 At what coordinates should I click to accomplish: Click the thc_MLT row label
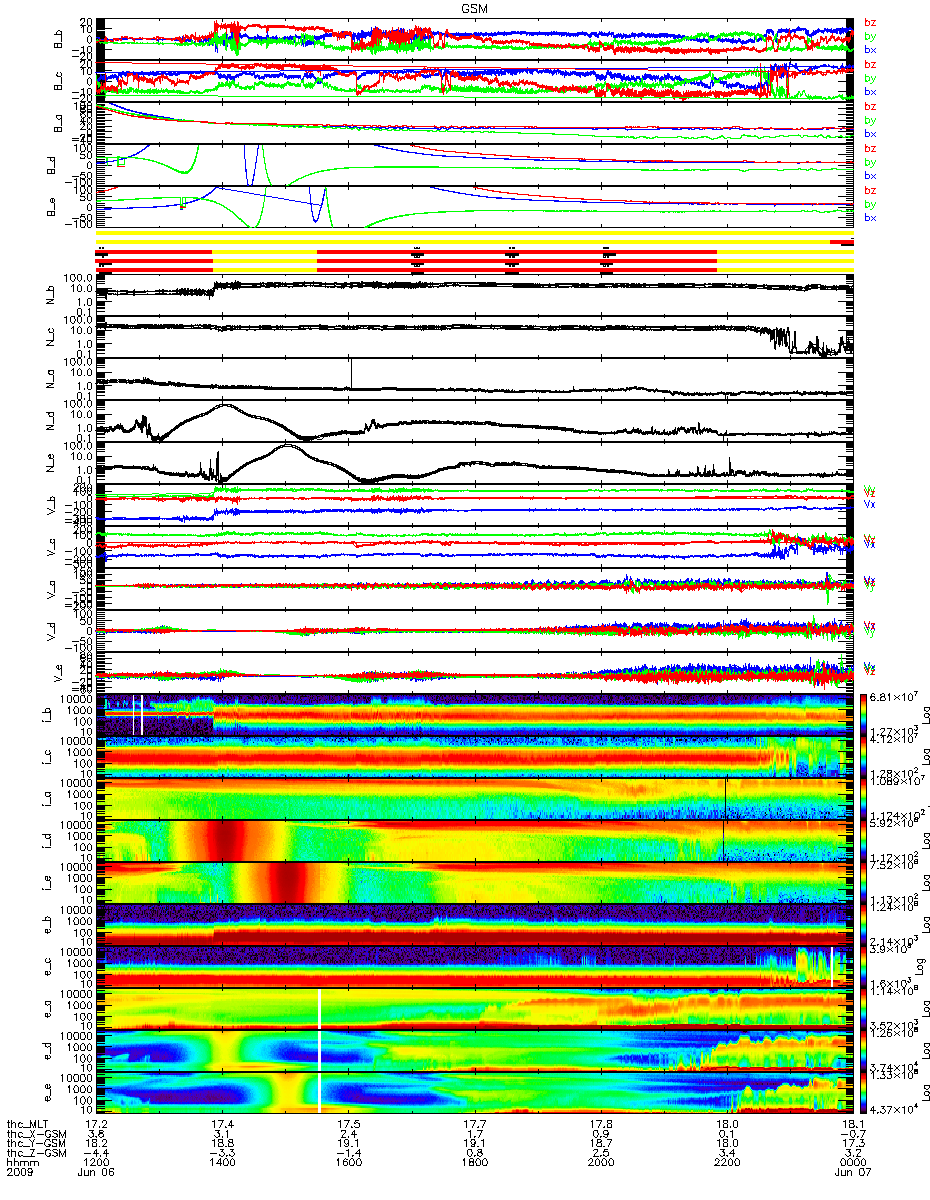[x=29, y=1122]
